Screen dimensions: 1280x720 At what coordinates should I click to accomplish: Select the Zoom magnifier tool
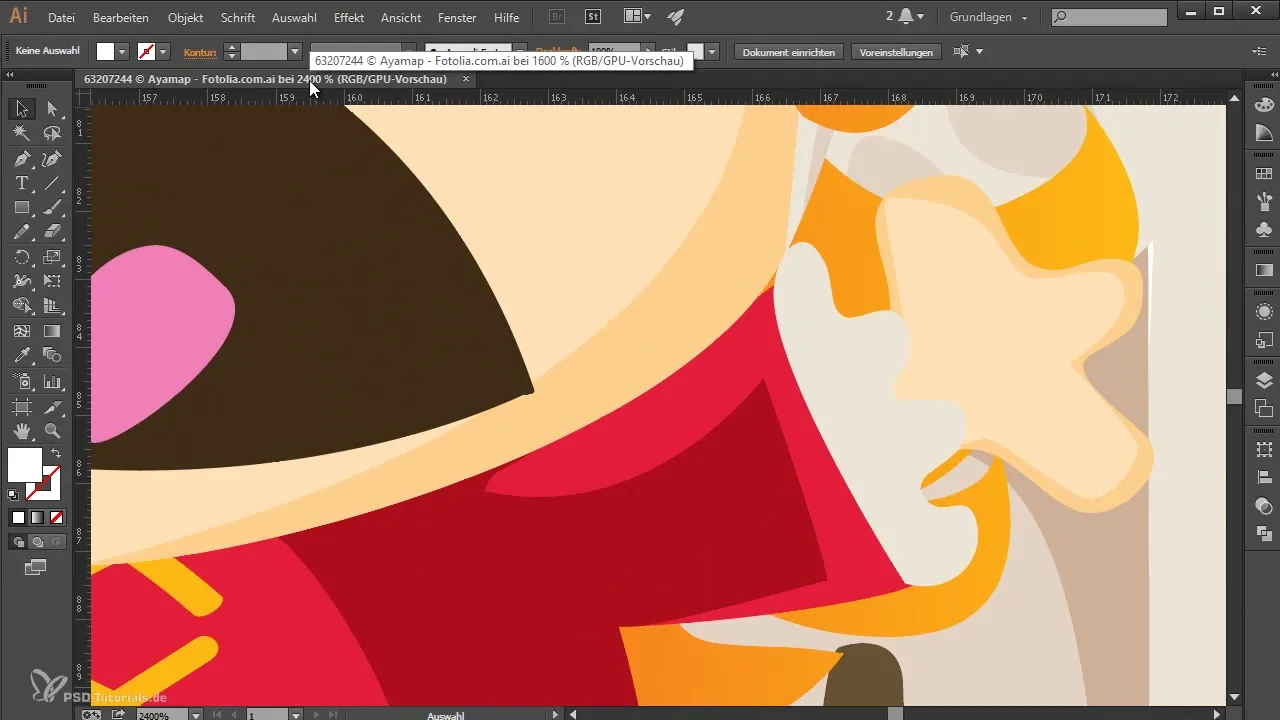coord(52,431)
